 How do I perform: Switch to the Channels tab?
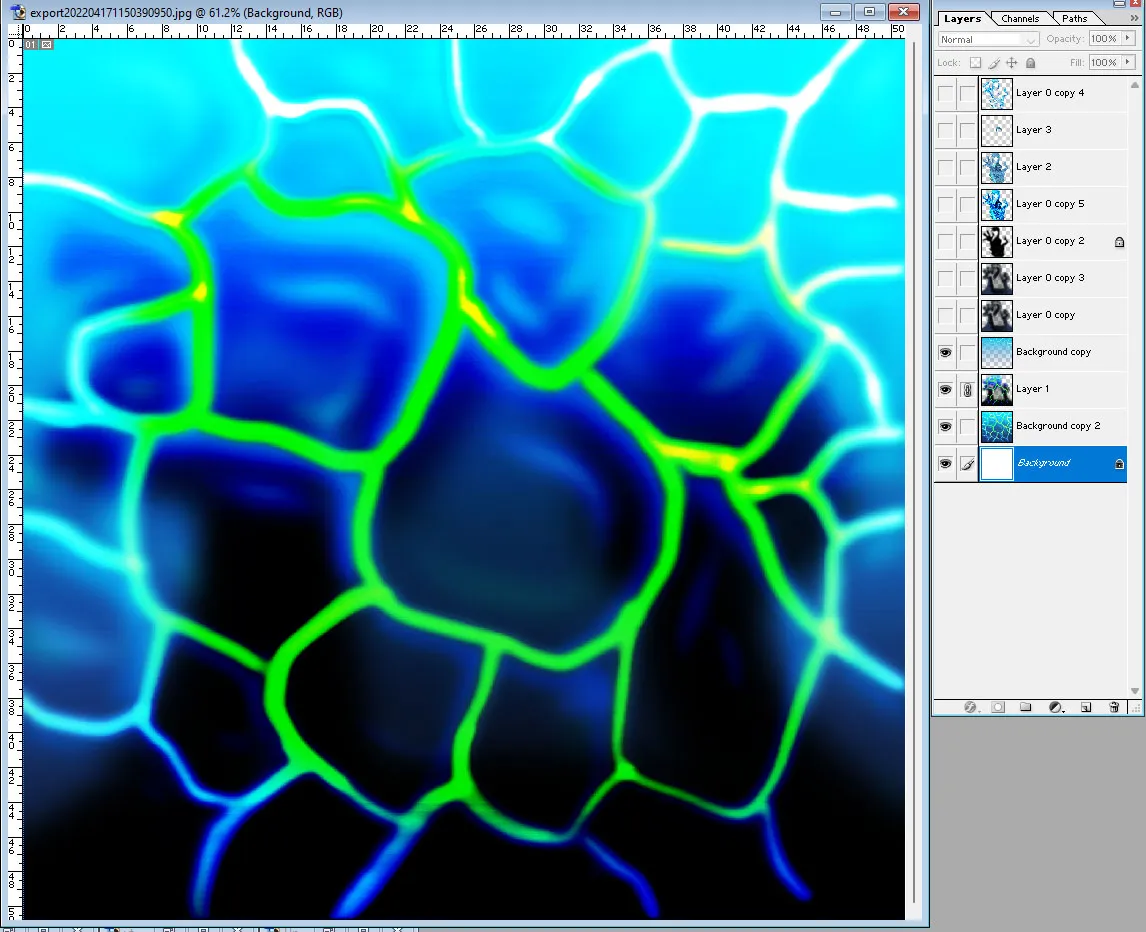(x=1020, y=18)
